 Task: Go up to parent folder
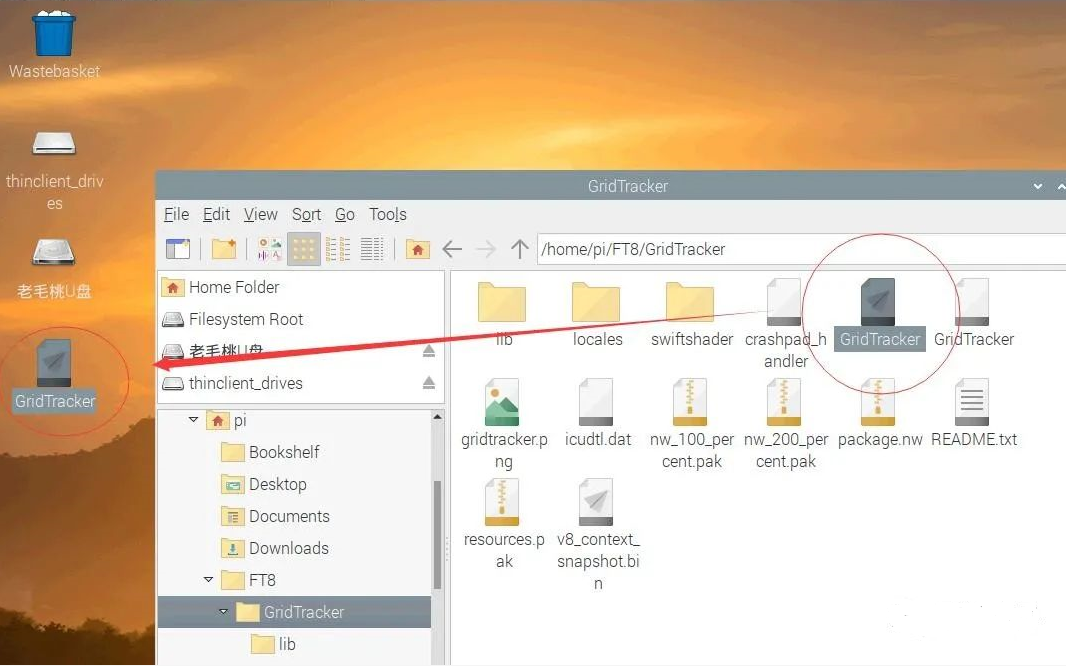coord(519,249)
